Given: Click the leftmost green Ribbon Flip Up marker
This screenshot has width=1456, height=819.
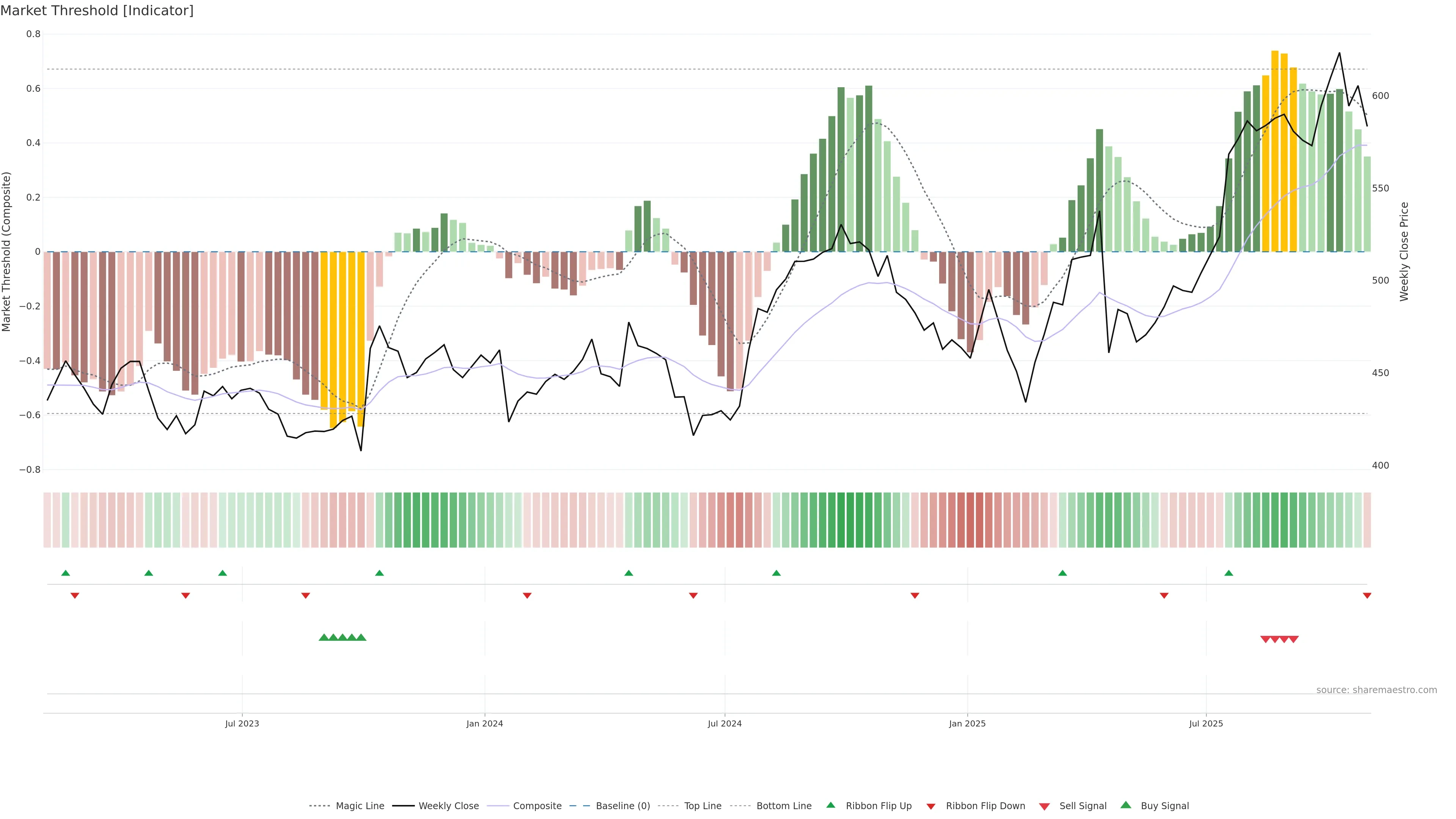Looking at the screenshot, I should click(66, 573).
